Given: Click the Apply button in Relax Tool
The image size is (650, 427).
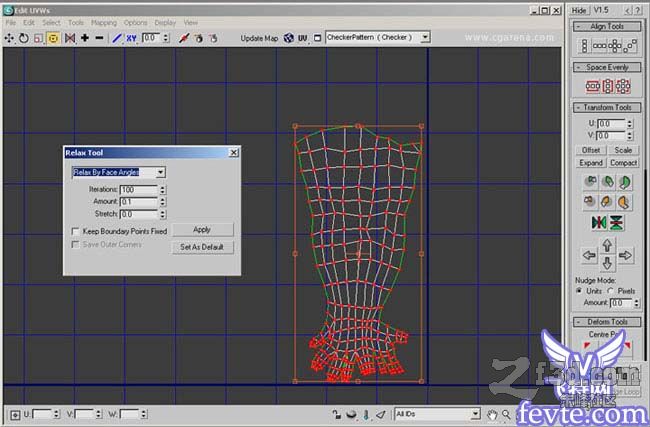Looking at the screenshot, I should (202, 230).
